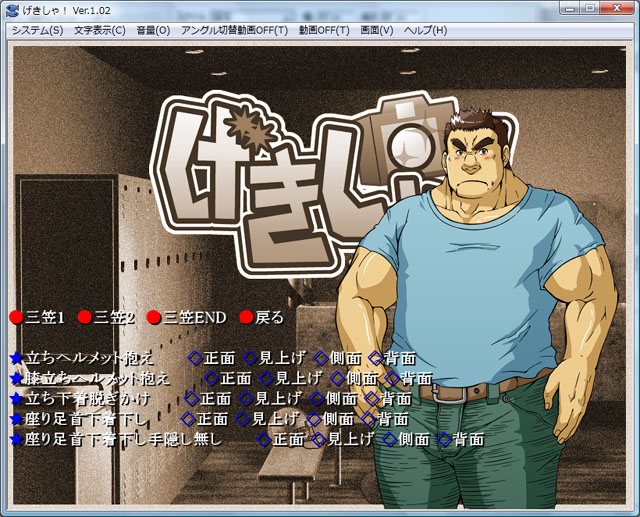Click 側面 in 座り足首下着下し row
Viewport: 640px width, 517px height.
coord(331,419)
